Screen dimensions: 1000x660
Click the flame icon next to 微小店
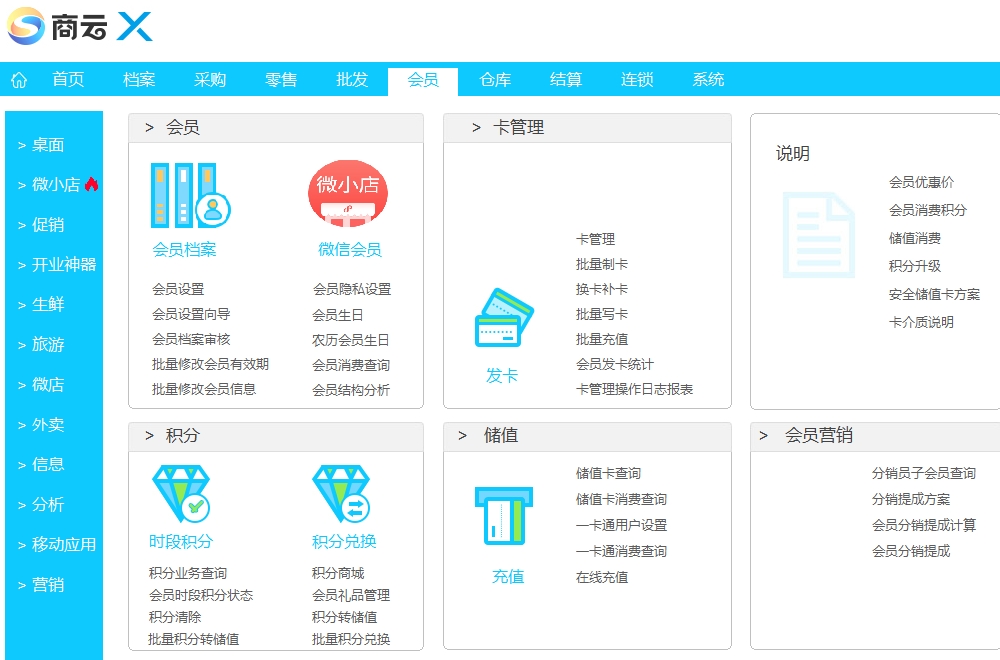tap(92, 184)
